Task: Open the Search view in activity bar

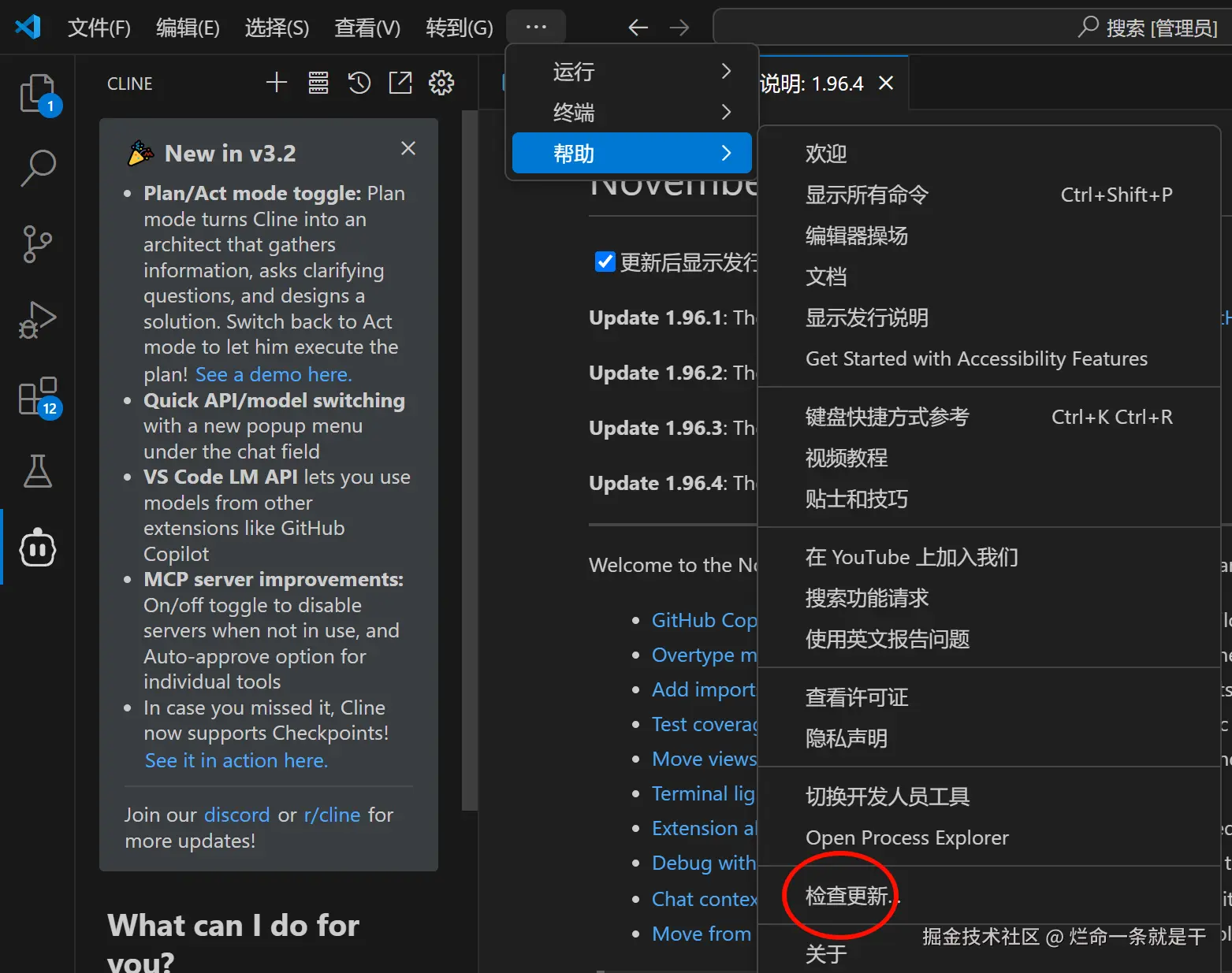Action: (38, 168)
